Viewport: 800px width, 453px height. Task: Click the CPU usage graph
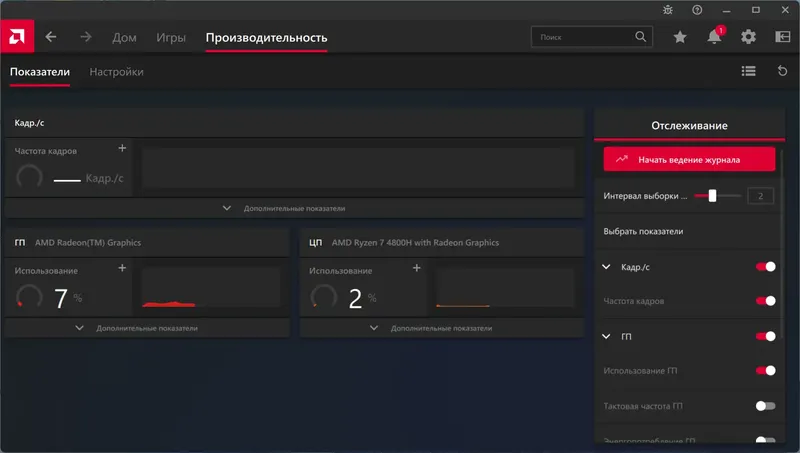pos(505,287)
